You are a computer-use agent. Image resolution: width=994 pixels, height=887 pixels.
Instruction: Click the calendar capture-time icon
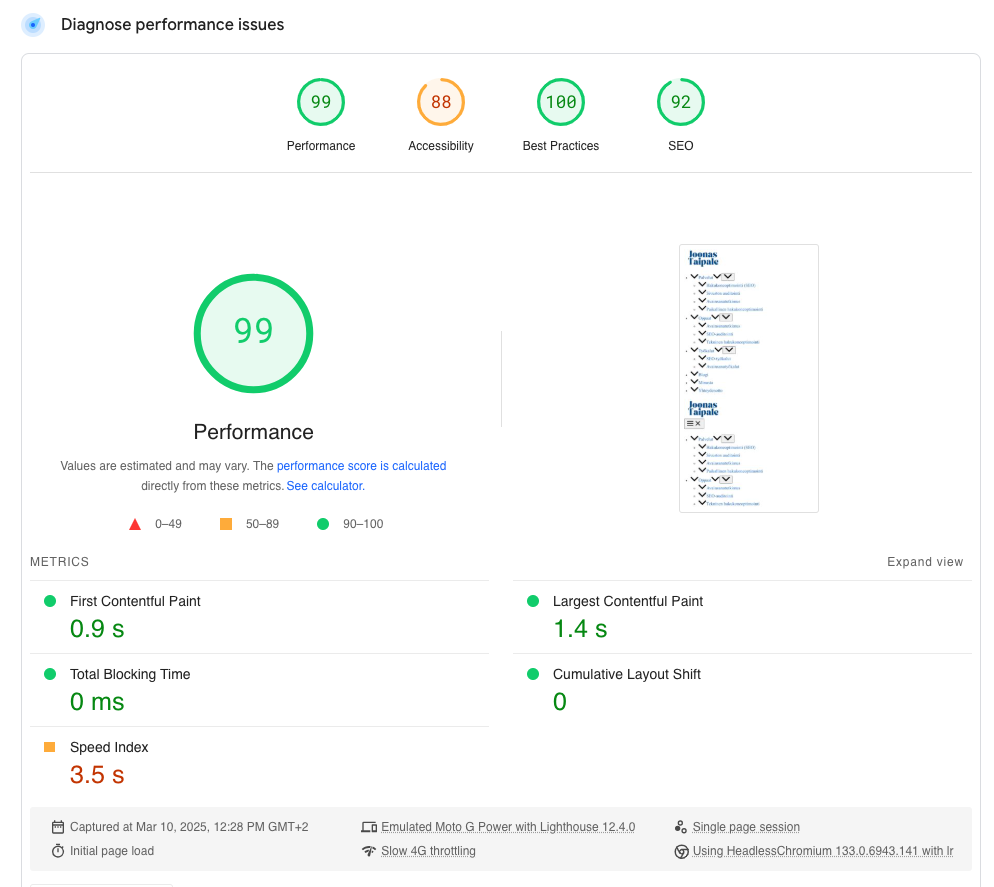tap(58, 827)
